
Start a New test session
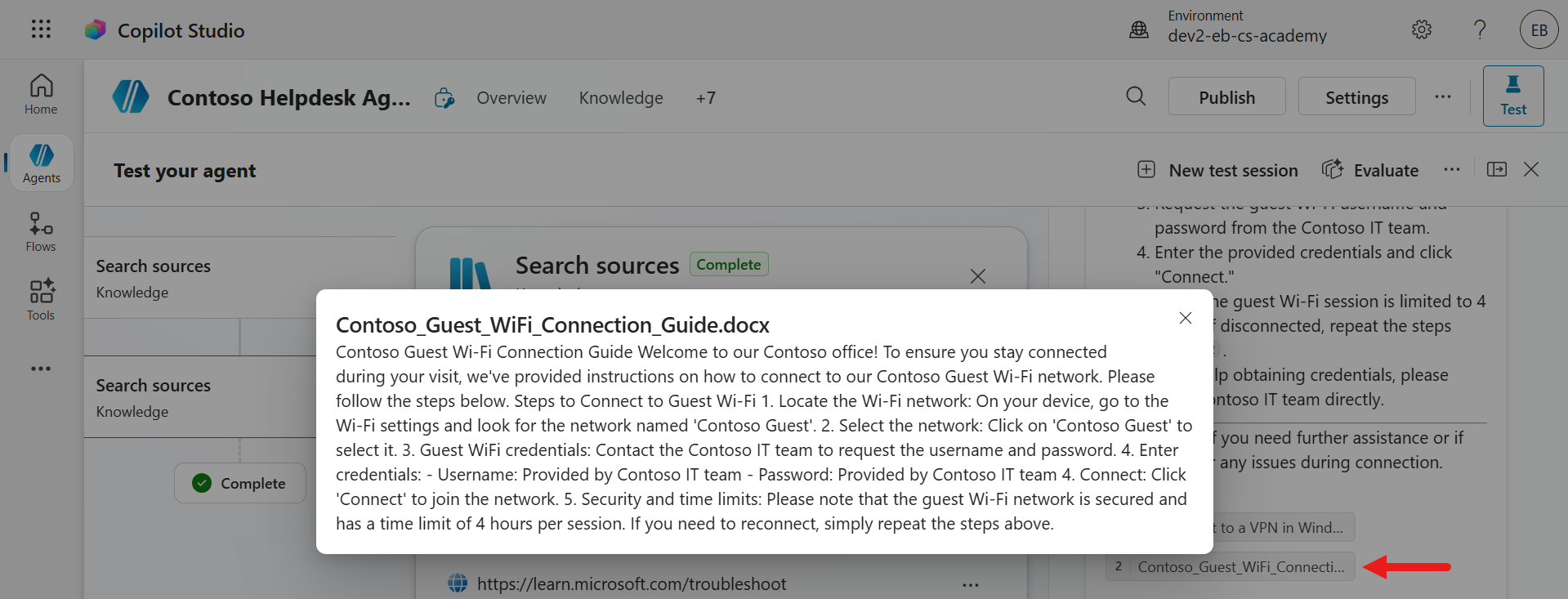[1217, 170]
